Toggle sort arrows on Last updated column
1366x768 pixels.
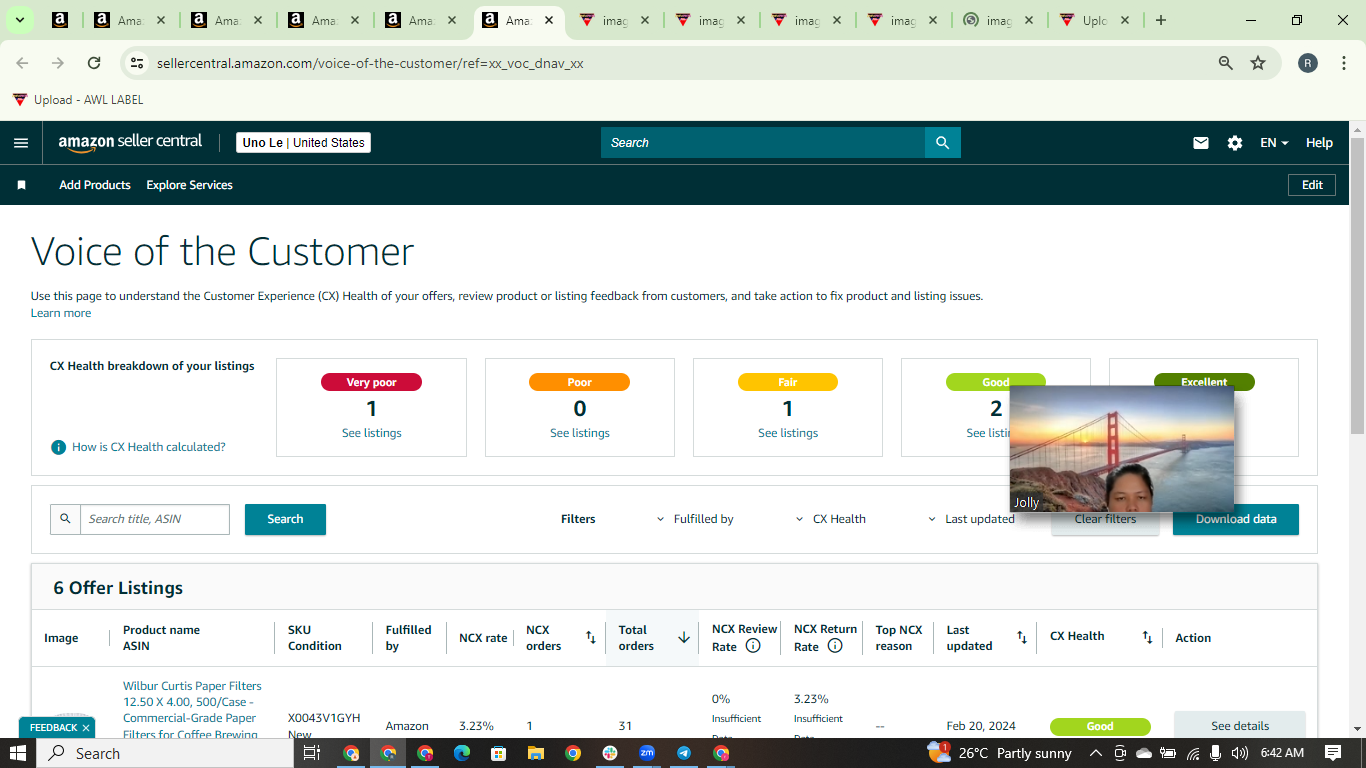1021,637
